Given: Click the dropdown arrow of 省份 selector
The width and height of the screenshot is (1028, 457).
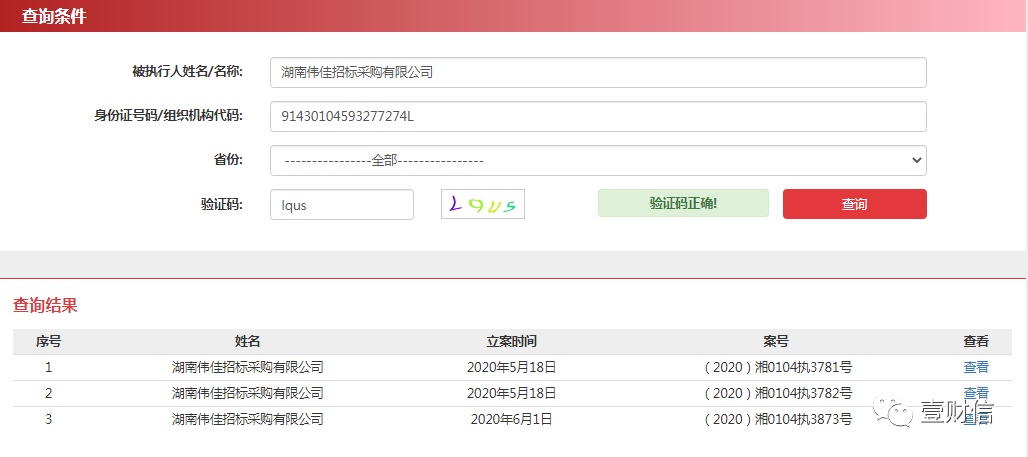Looking at the screenshot, I should (x=917, y=161).
